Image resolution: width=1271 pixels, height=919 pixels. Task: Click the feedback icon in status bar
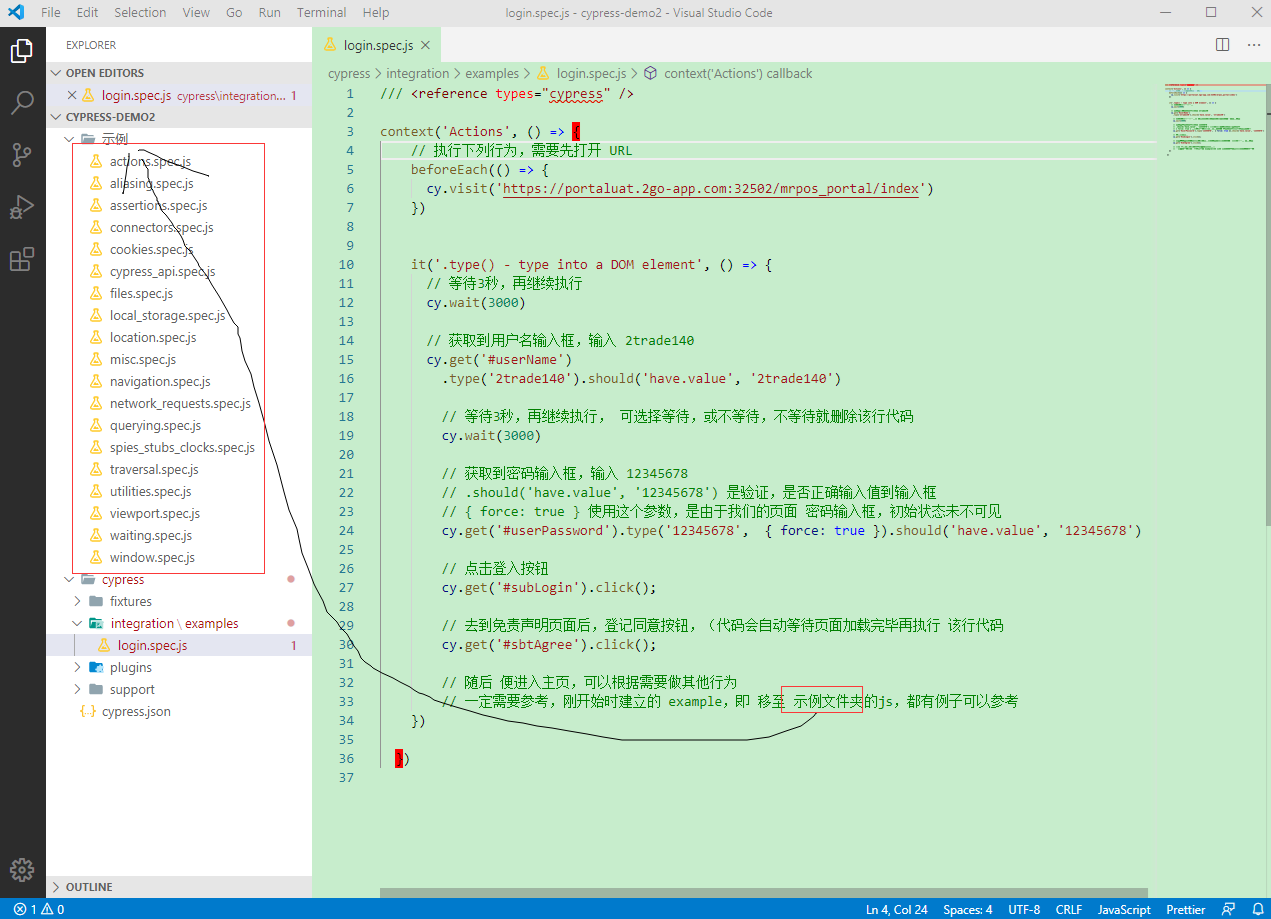point(1229,909)
